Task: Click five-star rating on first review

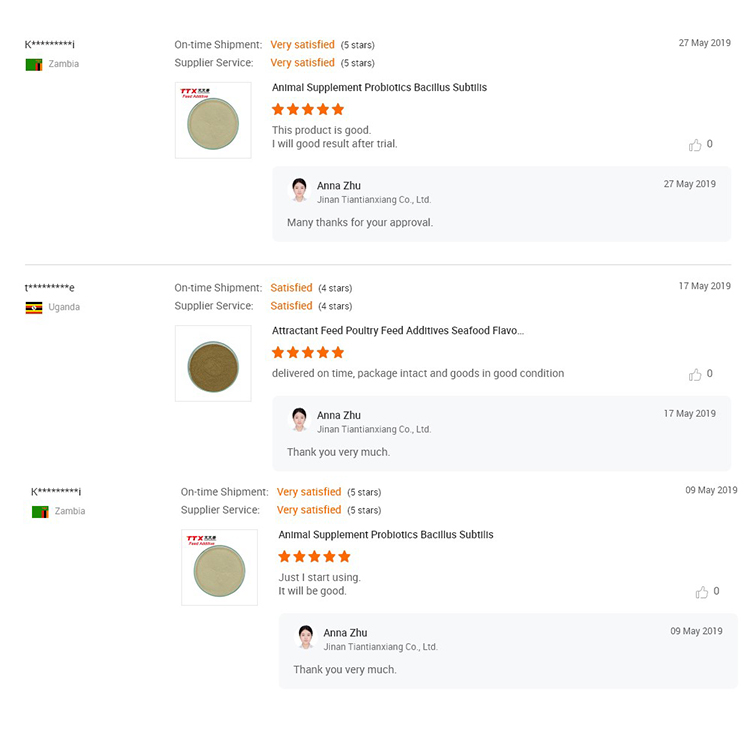Action: [308, 110]
